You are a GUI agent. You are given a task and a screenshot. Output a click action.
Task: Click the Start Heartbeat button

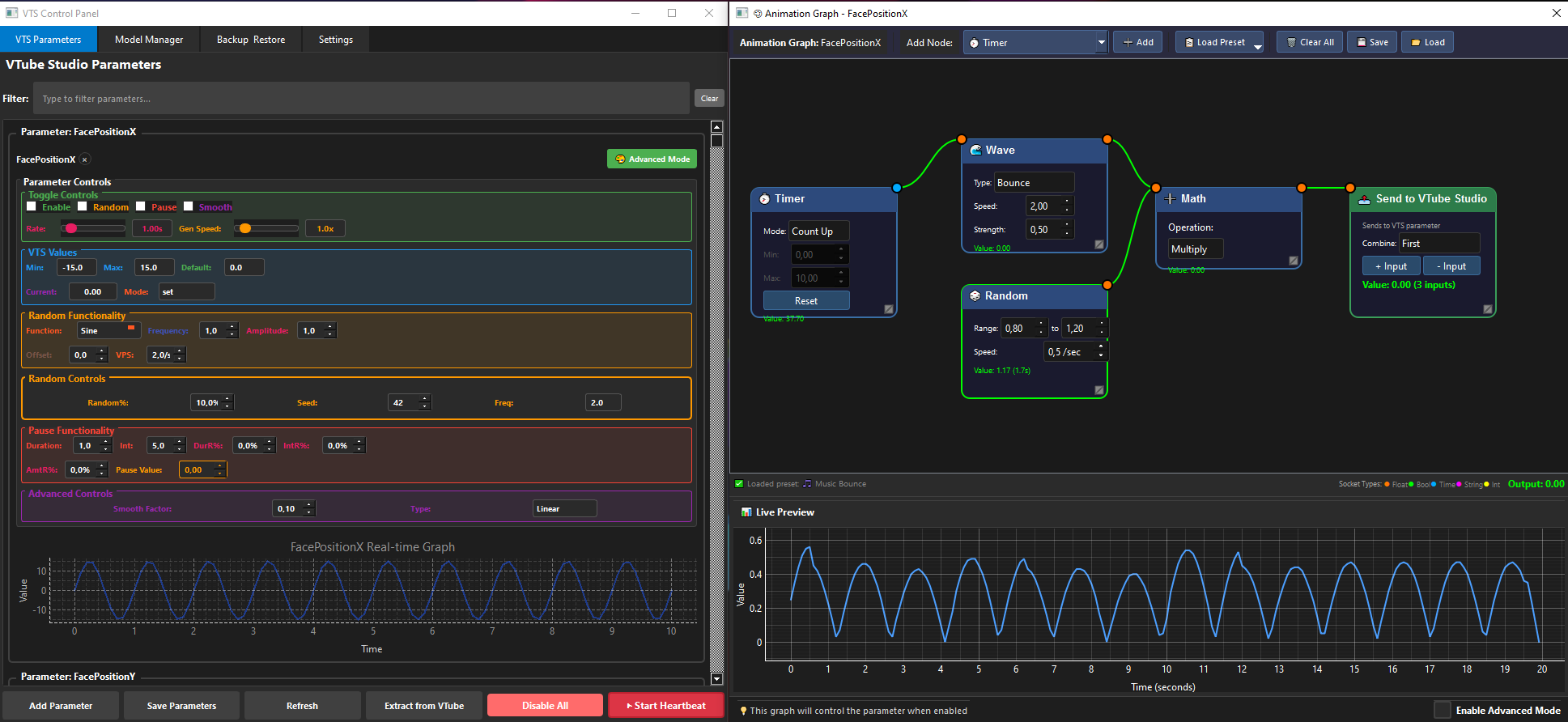point(667,706)
